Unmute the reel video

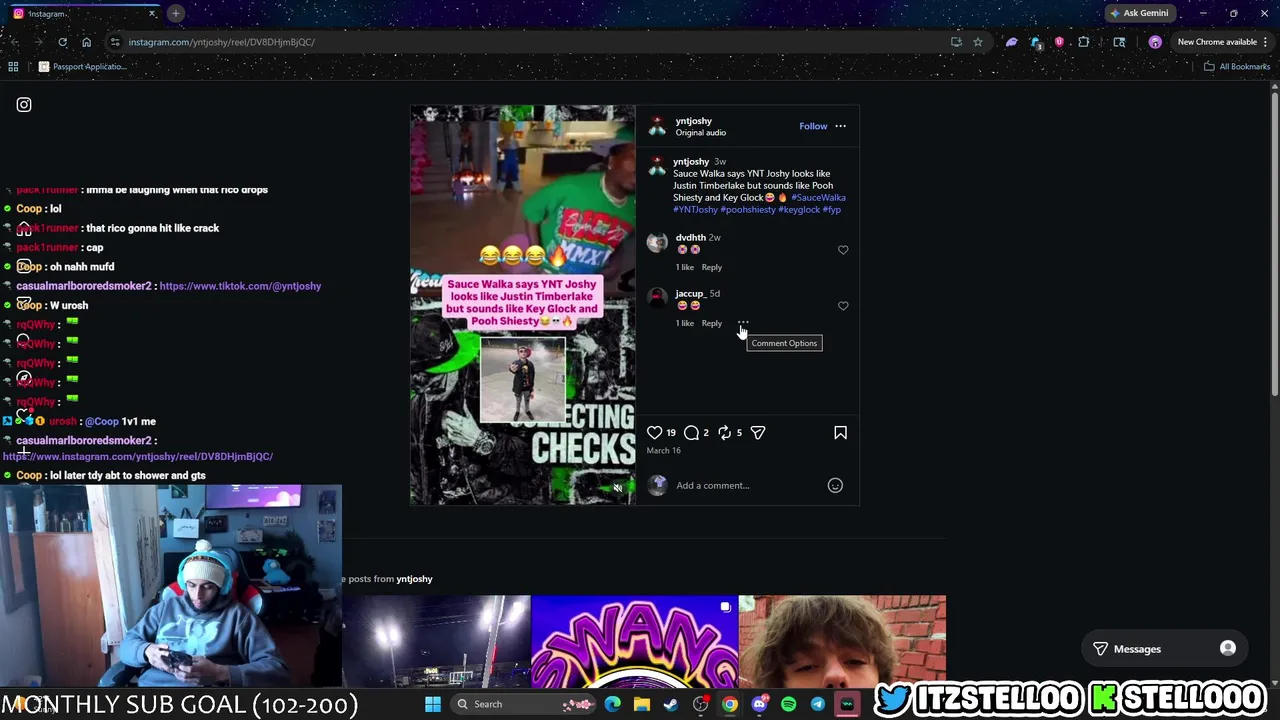pyautogui.click(x=617, y=488)
